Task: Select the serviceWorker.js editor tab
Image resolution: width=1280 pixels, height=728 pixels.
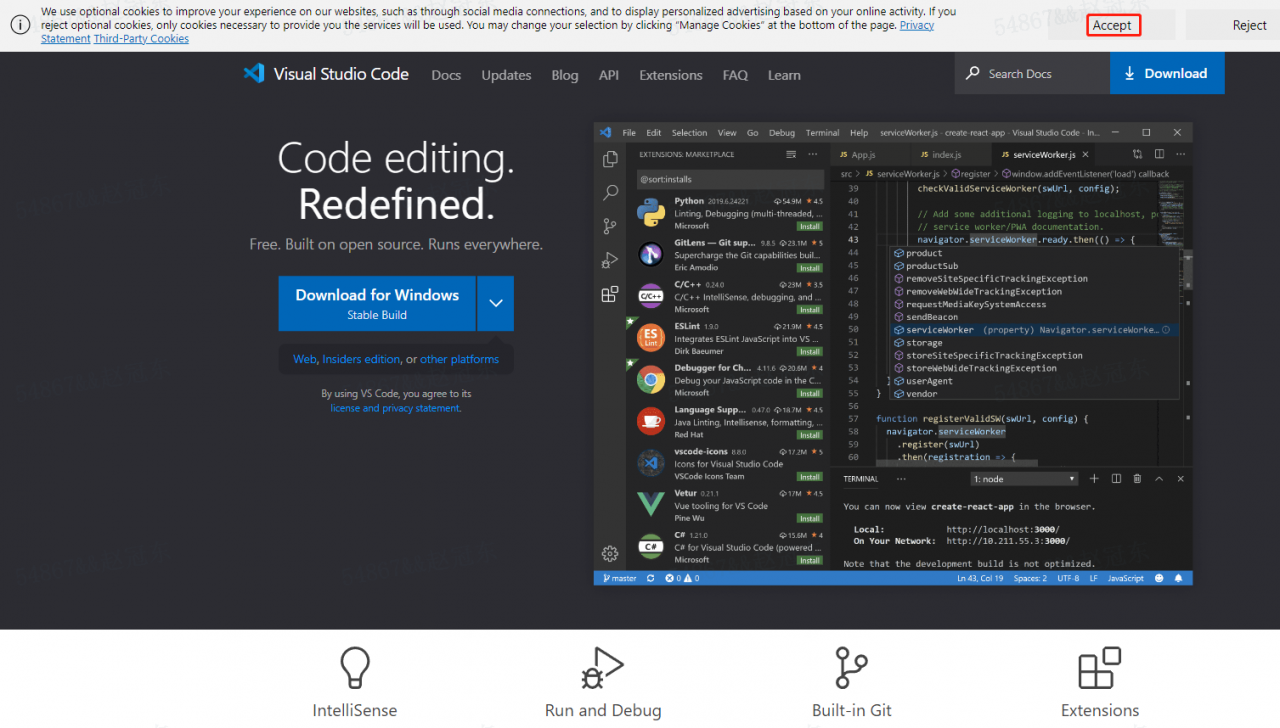Action: (x=1043, y=154)
